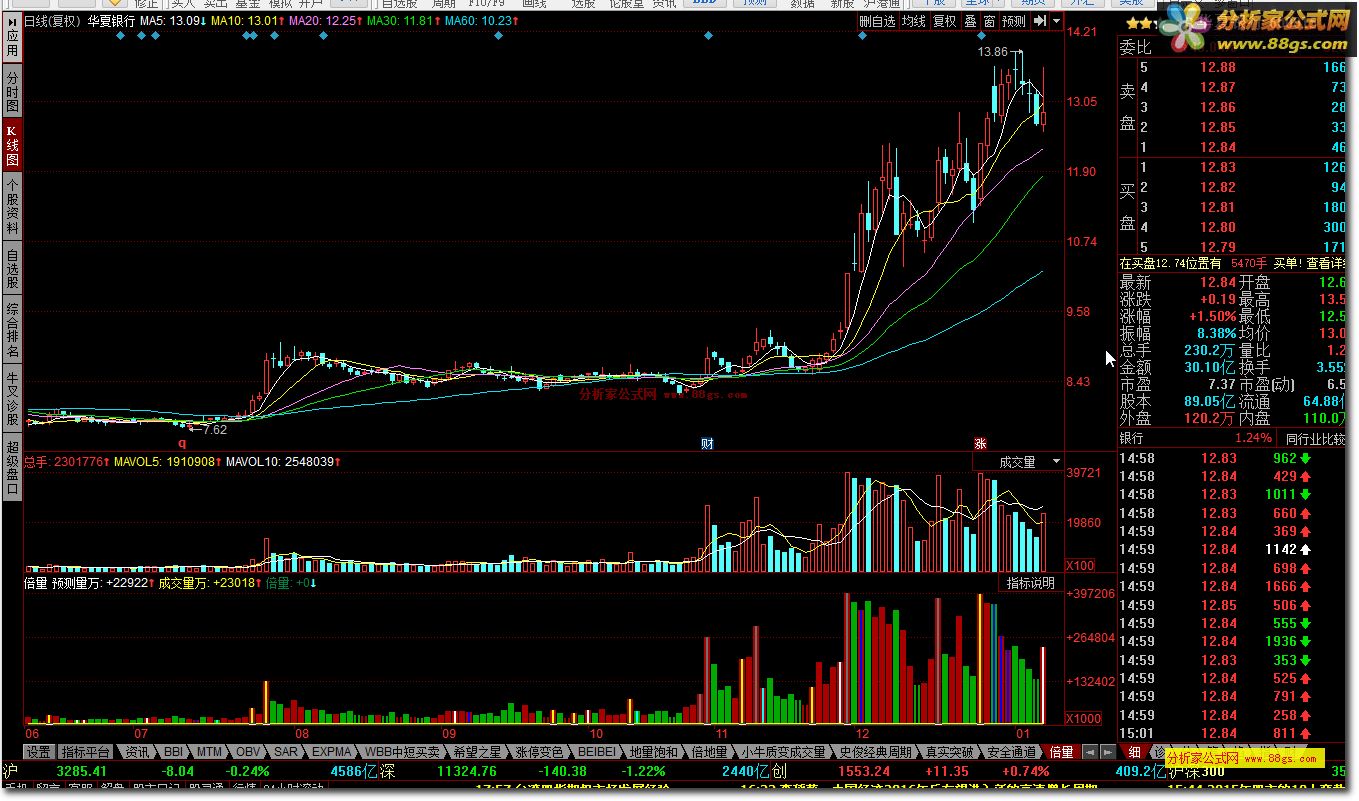The height and width of the screenshot is (801, 1359).
Task: Select the K线图 sidebar tab
Action: coord(12,147)
